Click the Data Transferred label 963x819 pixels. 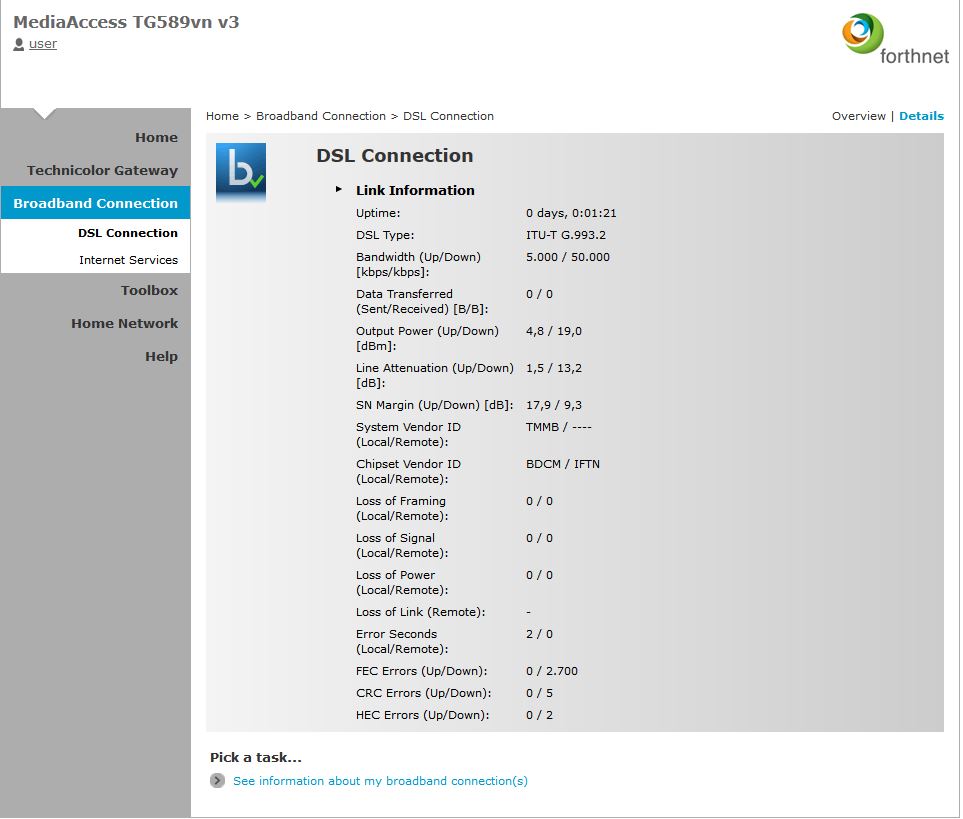pyautogui.click(x=422, y=301)
